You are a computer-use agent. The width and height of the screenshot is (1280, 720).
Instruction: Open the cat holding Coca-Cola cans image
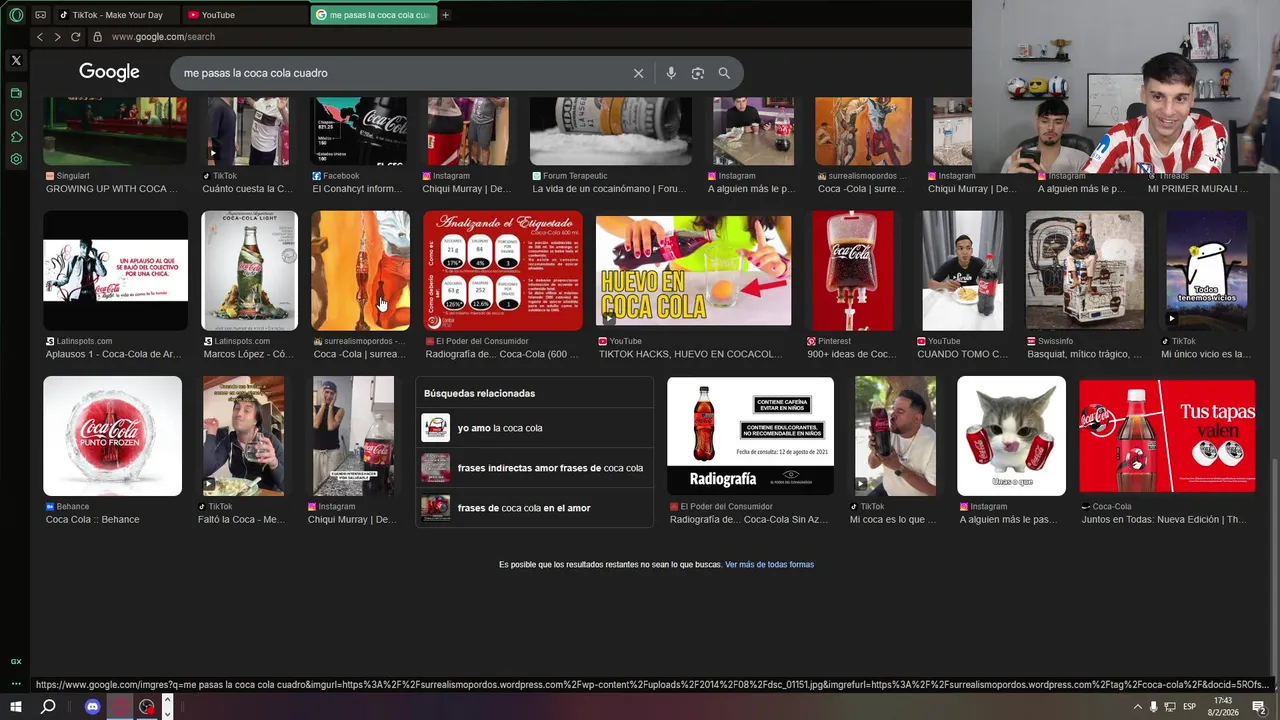coord(1011,436)
